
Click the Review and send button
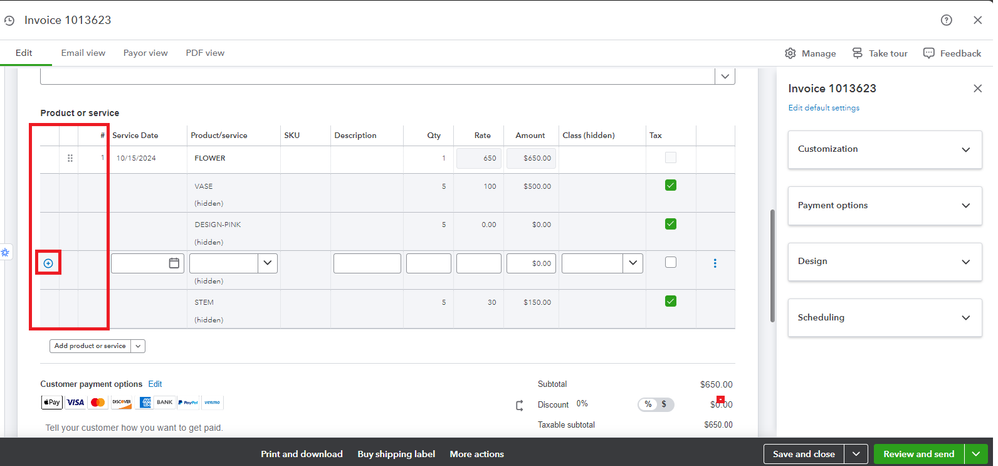point(918,454)
